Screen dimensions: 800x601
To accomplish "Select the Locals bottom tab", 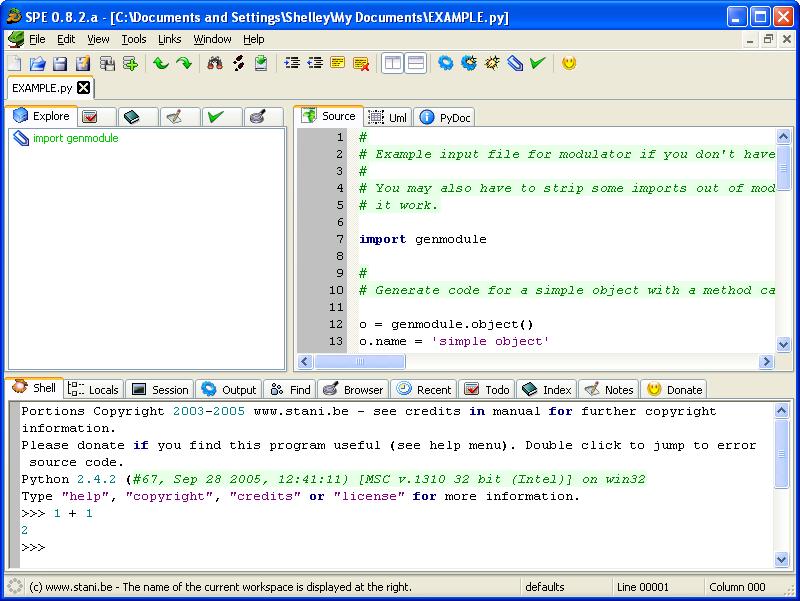I will 94,390.
